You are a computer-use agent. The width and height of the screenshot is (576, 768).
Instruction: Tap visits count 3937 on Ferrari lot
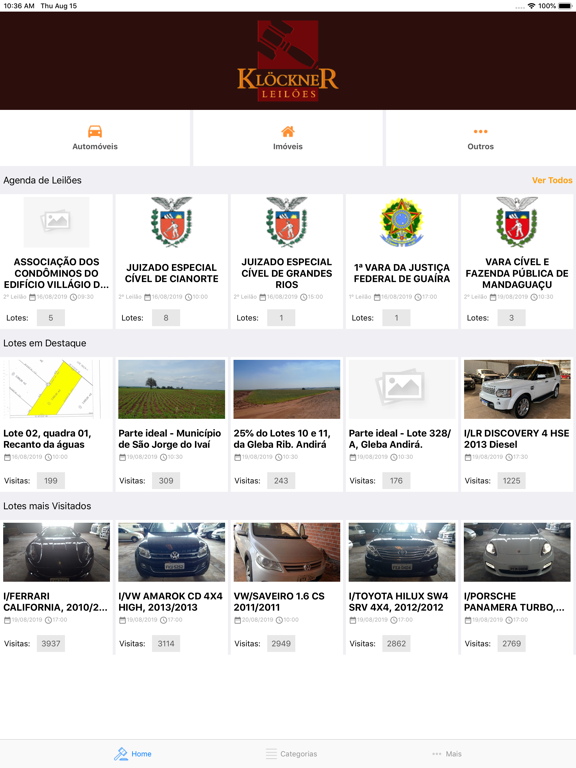point(50,644)
